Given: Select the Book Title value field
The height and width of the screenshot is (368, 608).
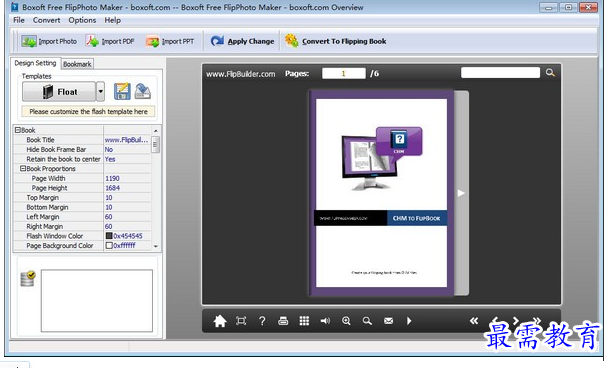Looking at the screenshot, I should [x=127, y=140].
